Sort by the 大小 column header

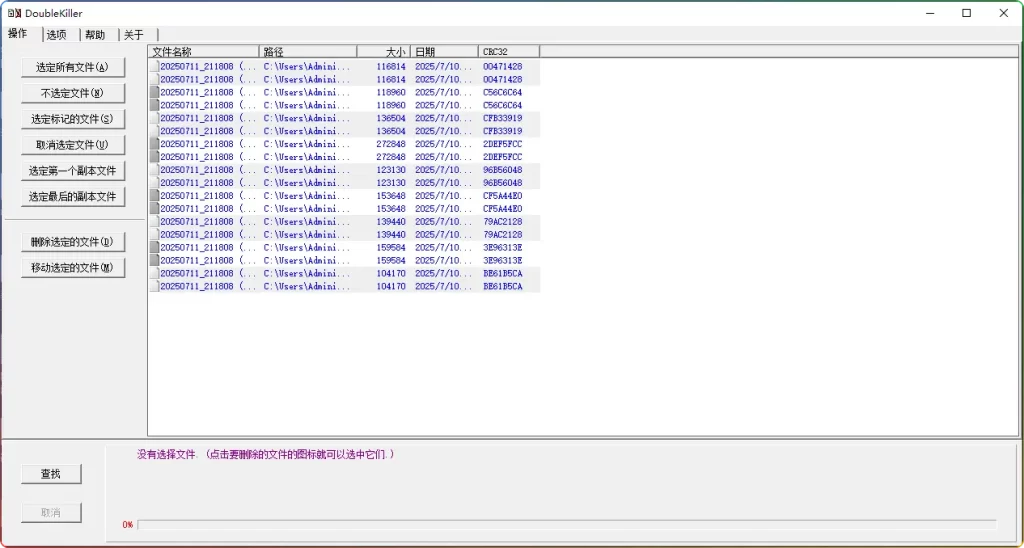pyautogui.click(x=383, y=52)
